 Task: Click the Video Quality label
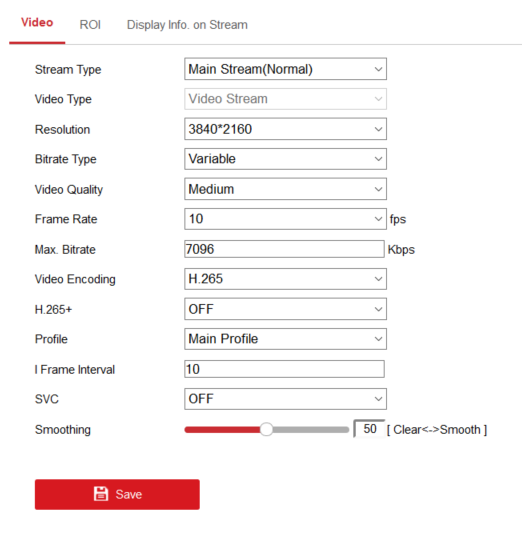(69, 189)
